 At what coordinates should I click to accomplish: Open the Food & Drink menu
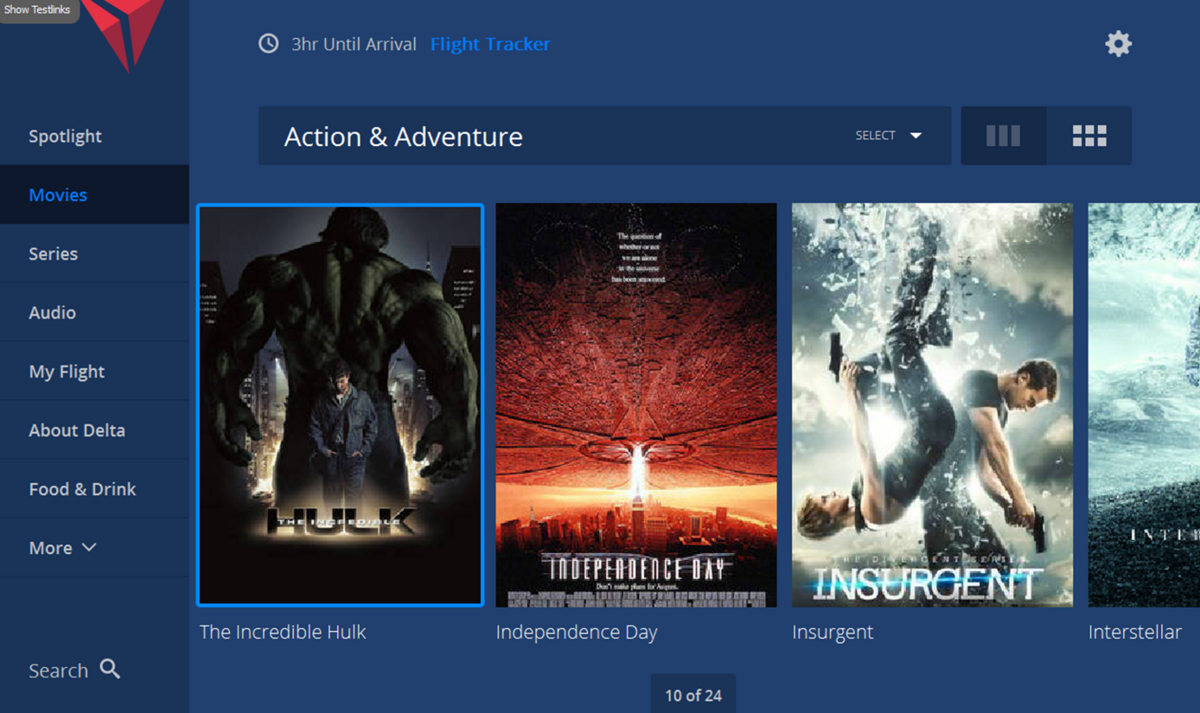(82, 489)
